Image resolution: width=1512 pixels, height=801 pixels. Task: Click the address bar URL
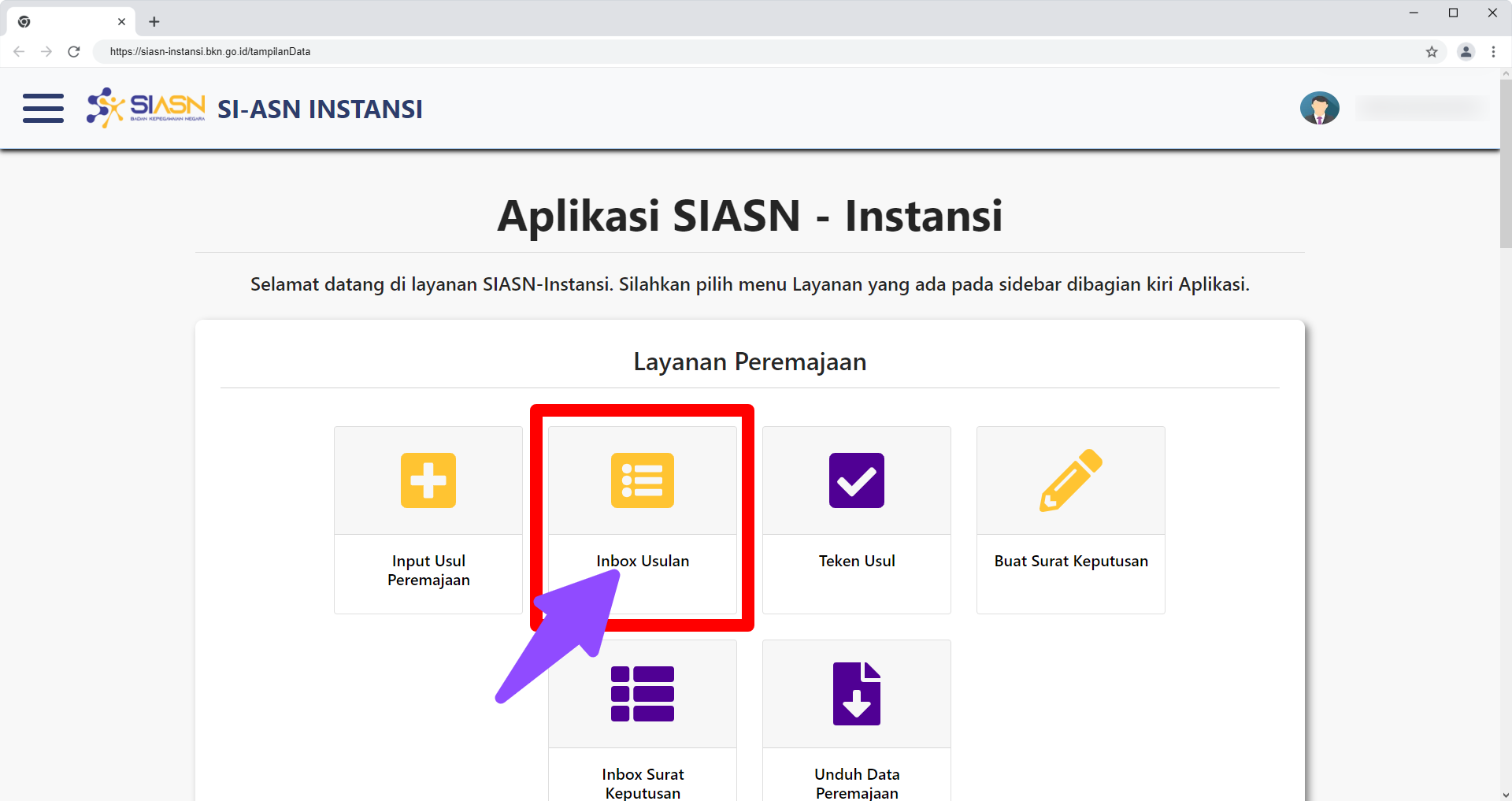pos(210,52)
